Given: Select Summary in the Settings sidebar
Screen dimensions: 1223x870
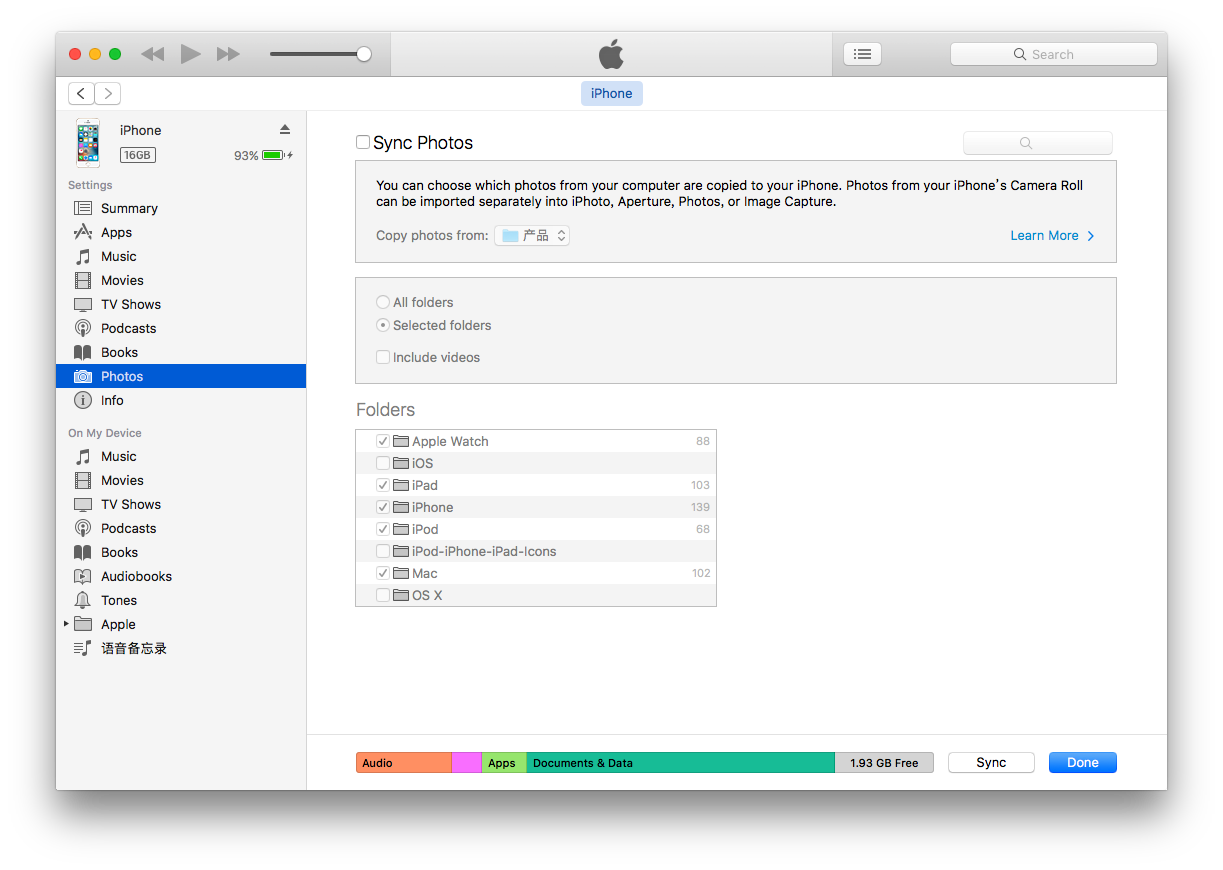Looking at the screenshot, I should (x=129, y=208).
